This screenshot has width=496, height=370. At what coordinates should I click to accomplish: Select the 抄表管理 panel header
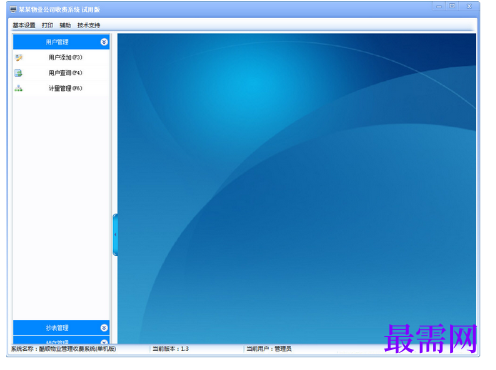point(61,328)
